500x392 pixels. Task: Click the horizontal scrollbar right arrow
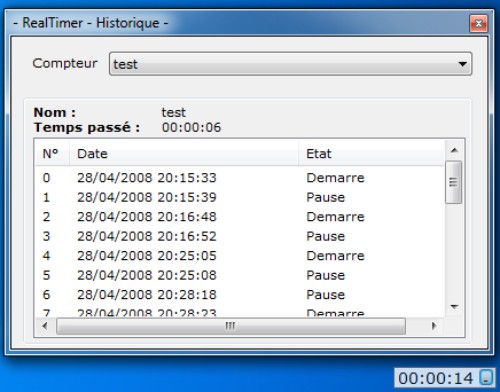point(434,326)
